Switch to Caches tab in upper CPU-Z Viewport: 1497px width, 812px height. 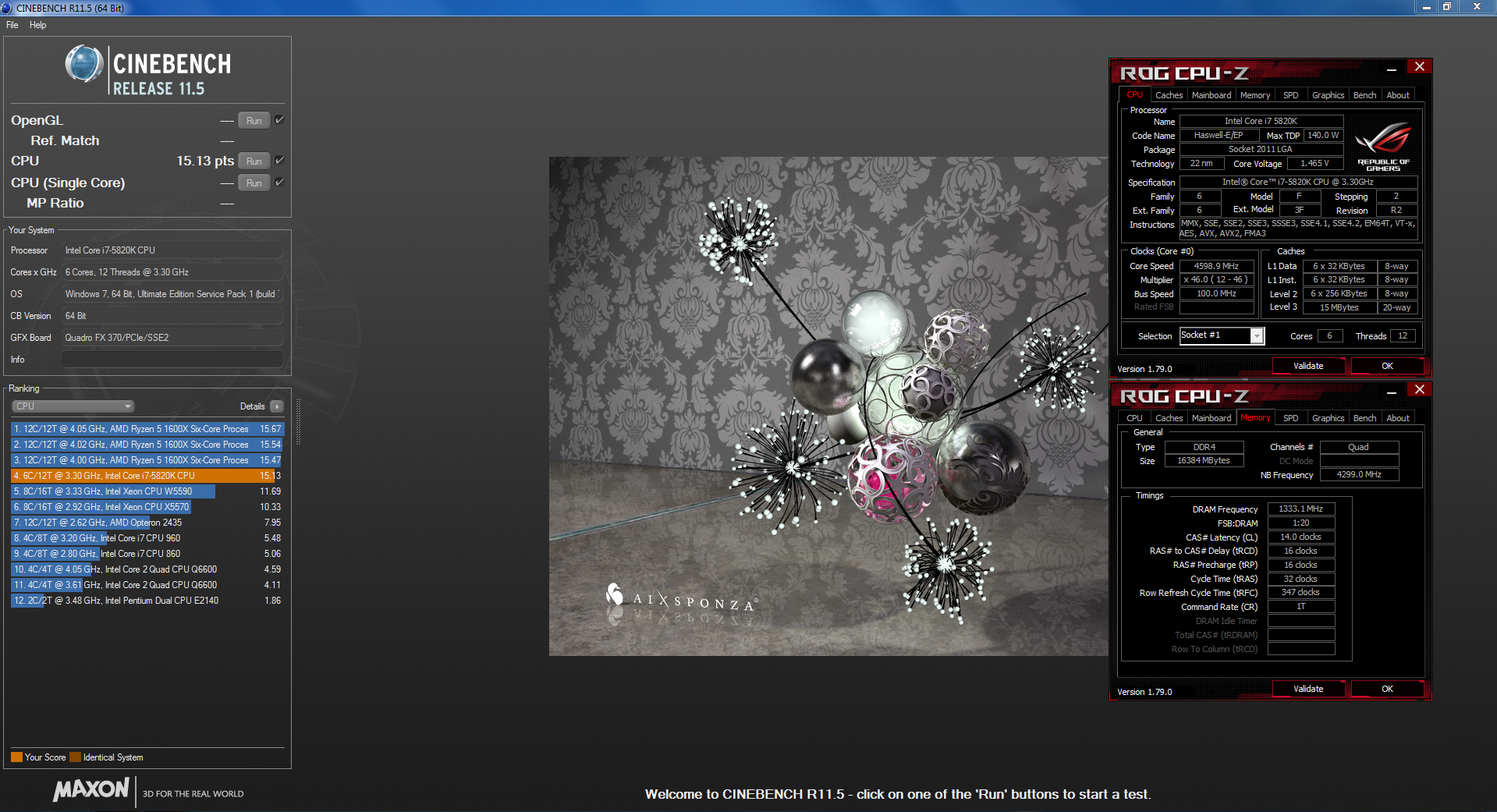[x=1169, y=95]
